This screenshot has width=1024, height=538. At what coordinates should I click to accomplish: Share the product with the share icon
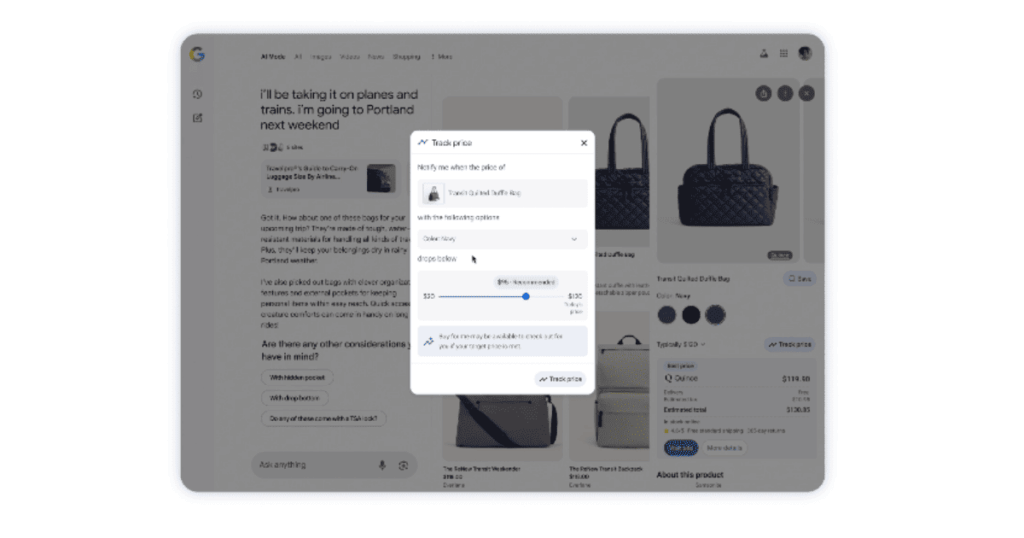[763, 93]
